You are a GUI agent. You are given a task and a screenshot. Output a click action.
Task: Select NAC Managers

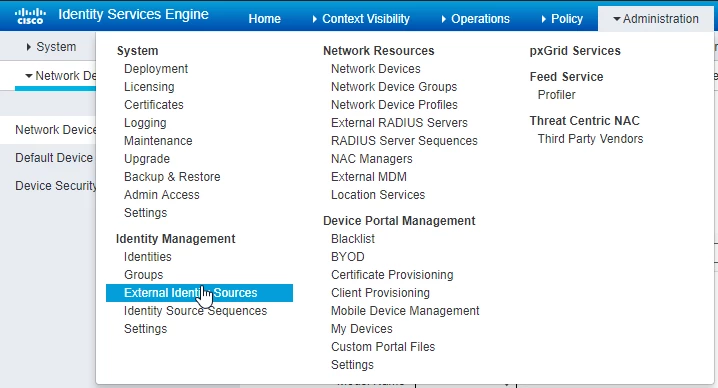click(371, 158)
